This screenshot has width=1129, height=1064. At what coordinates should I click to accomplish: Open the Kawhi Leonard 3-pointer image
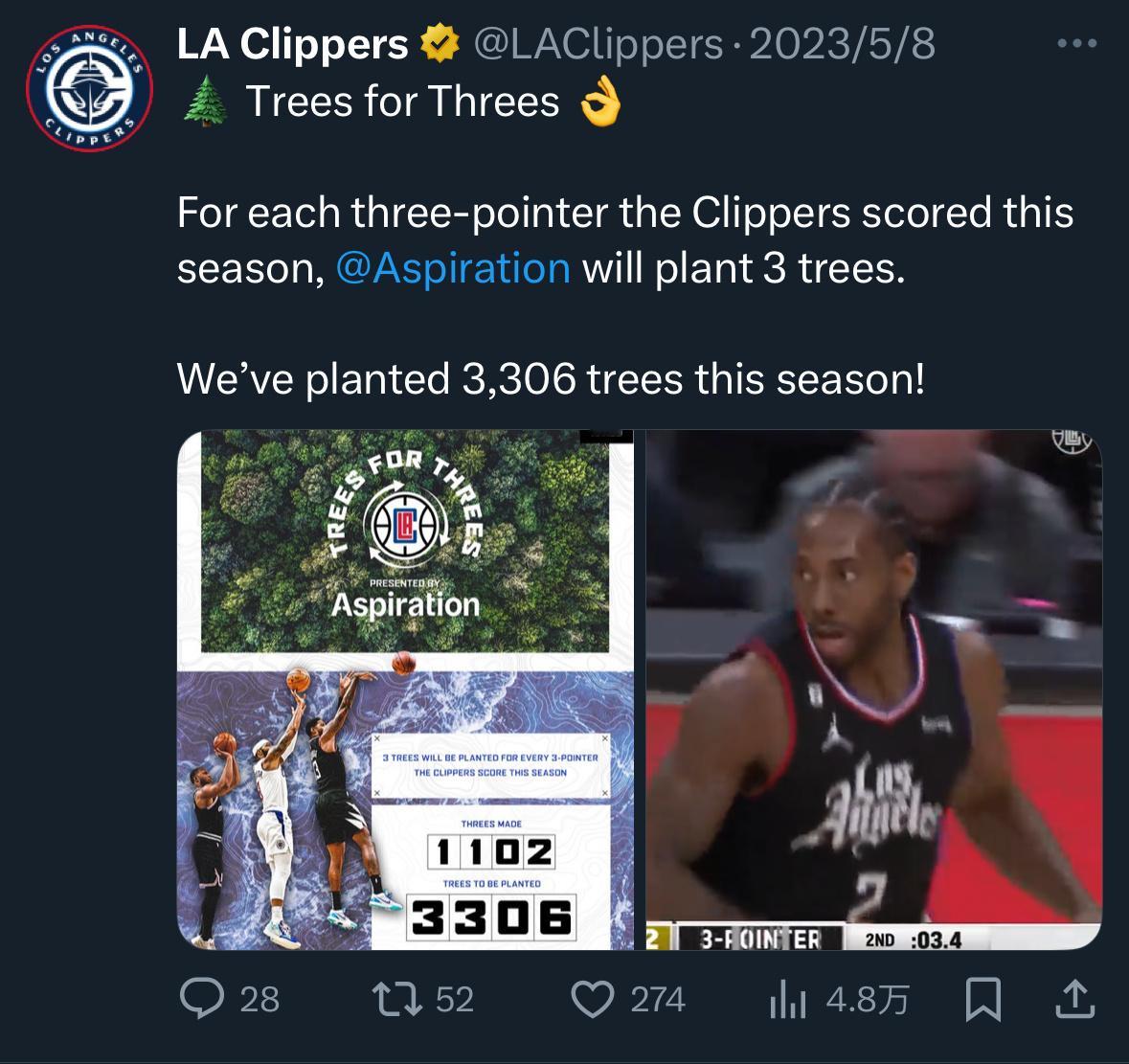tap(873, 690)
